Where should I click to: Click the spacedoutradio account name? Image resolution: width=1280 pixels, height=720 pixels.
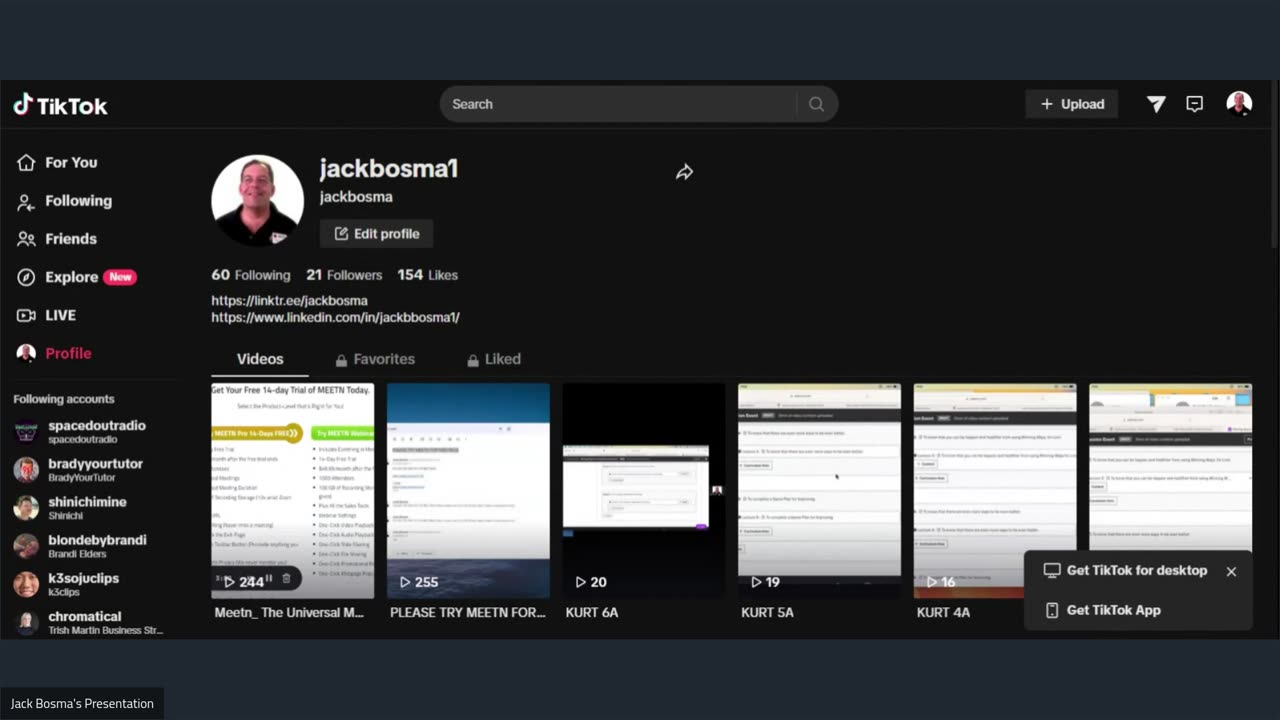[97, 425]
